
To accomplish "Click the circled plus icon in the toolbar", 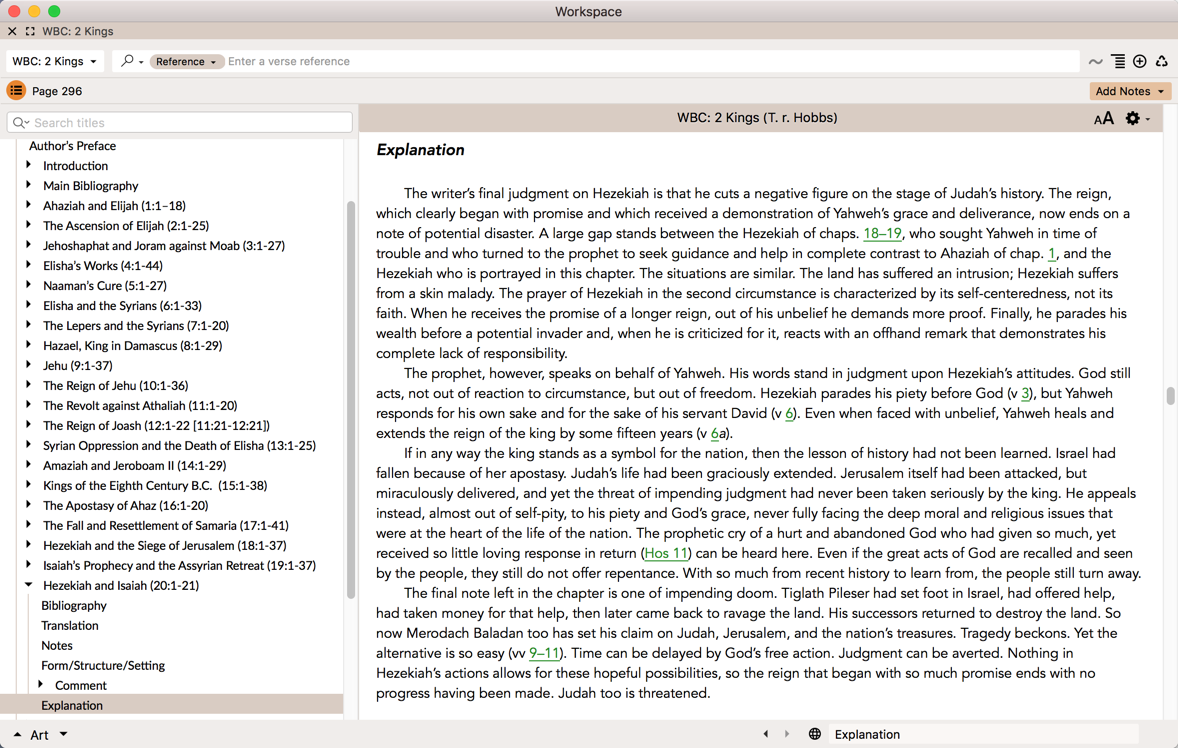I will click(x=1140, y=62).
